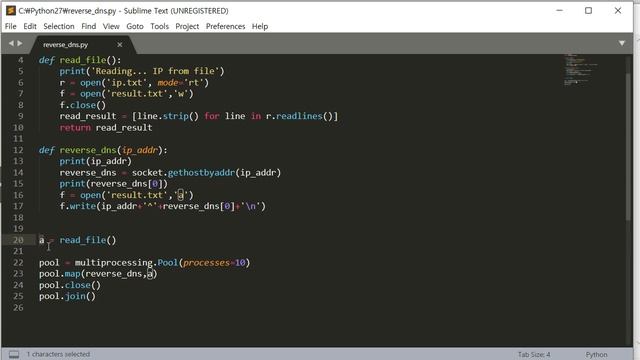Click 'result.txt' in line 7
This screenshot has width=640, height=360.
click(137, 93)
